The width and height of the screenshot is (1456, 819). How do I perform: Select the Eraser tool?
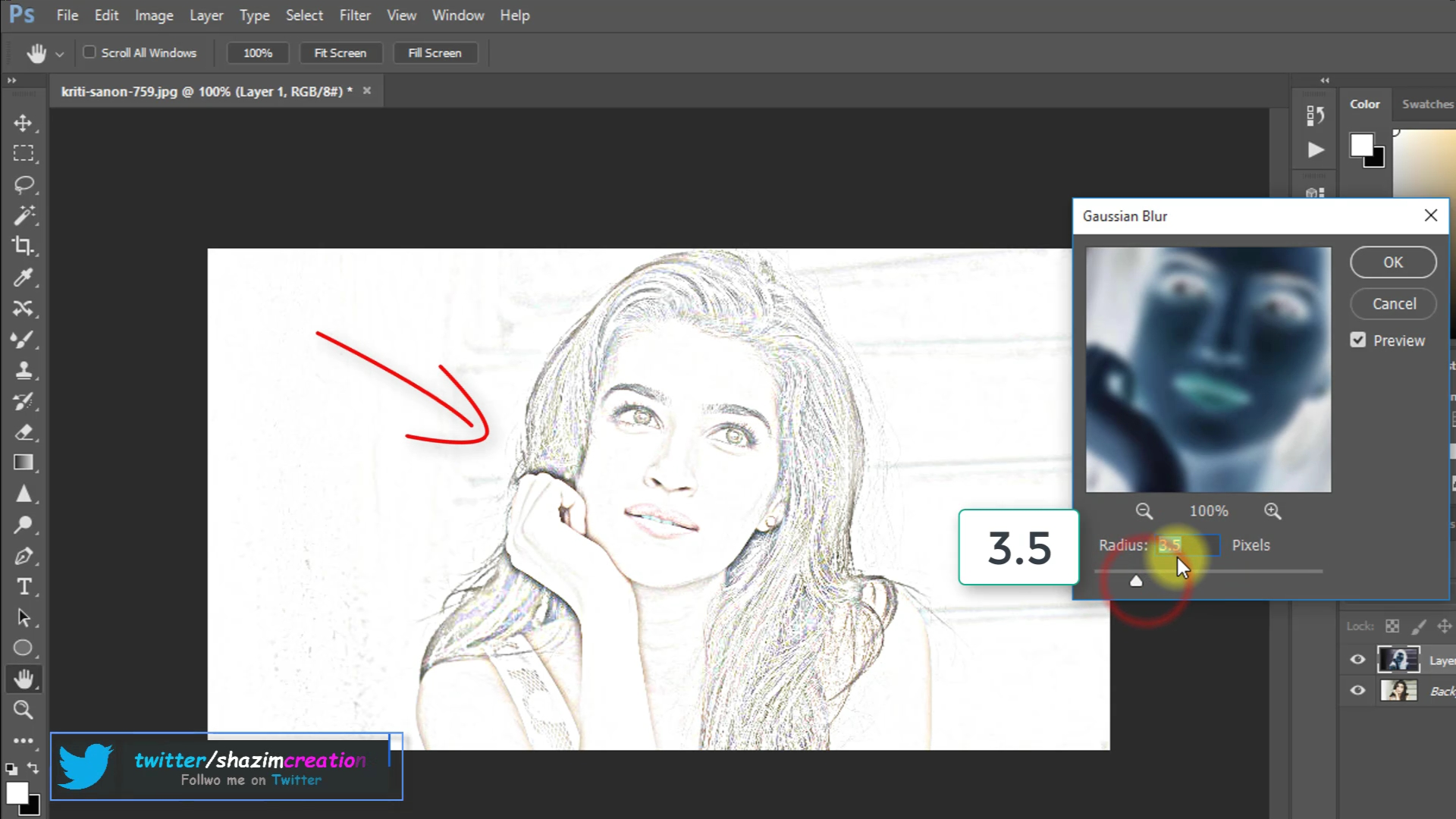pyautogui.click(x=24, y=432)
